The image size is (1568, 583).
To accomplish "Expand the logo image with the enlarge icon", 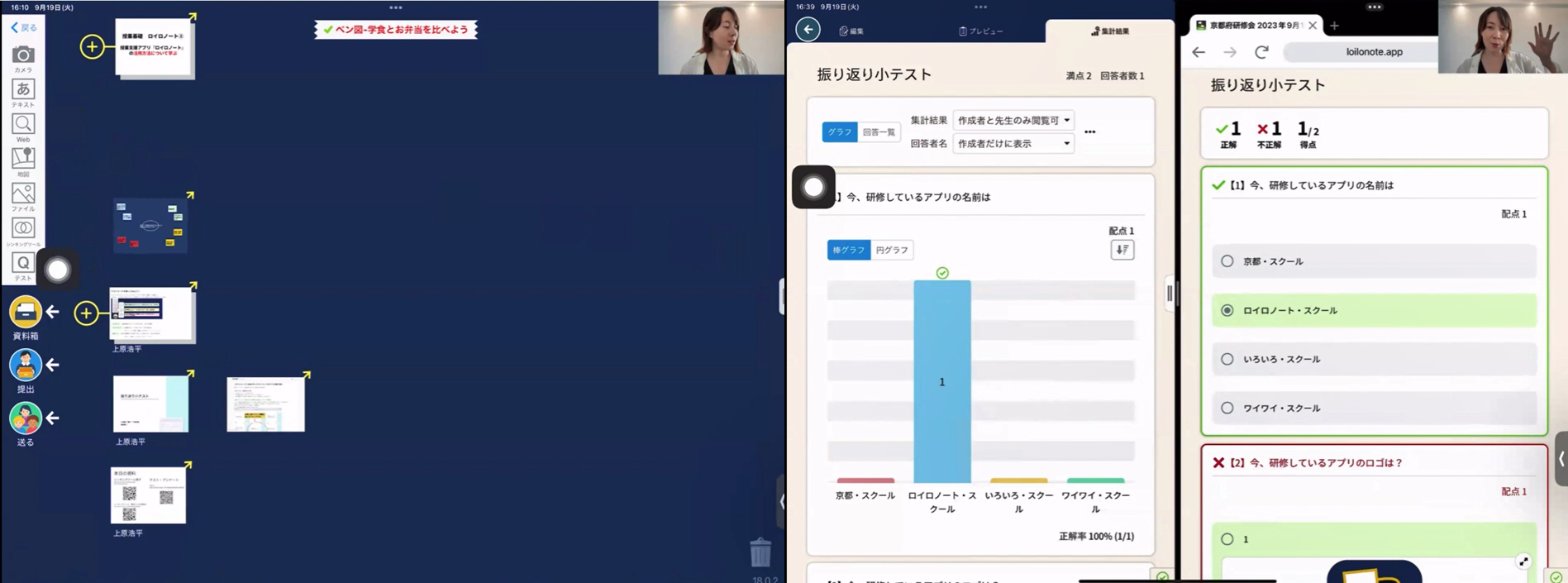I will click(x=1523, y=561).
